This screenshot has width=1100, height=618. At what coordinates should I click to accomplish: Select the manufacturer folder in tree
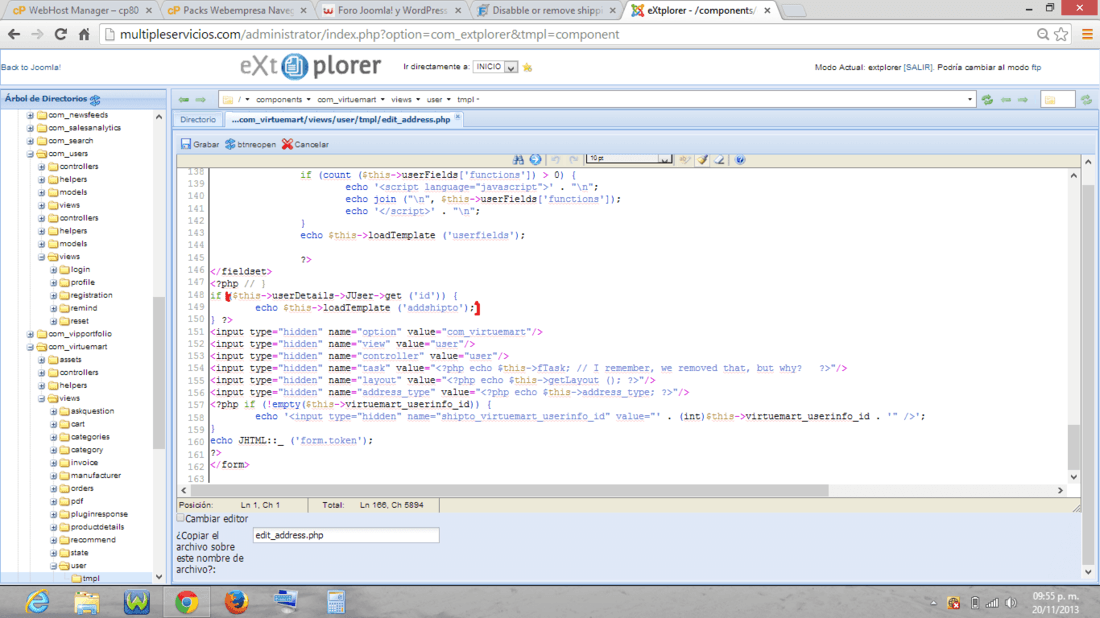pyautogui.click(x=95, y=476)
